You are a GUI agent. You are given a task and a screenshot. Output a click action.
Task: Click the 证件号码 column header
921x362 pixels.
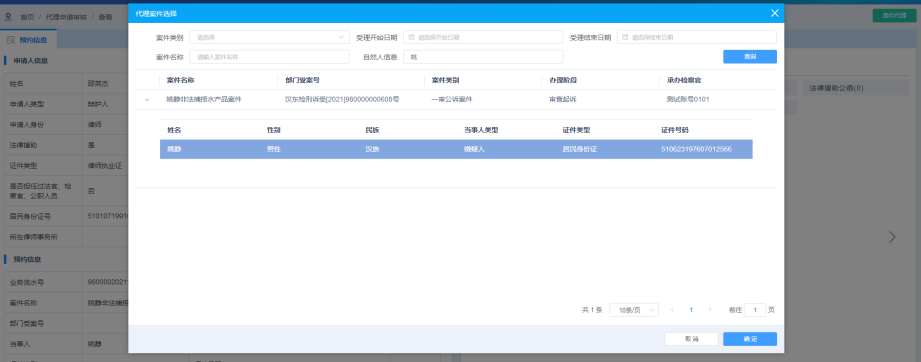[674, 129]
